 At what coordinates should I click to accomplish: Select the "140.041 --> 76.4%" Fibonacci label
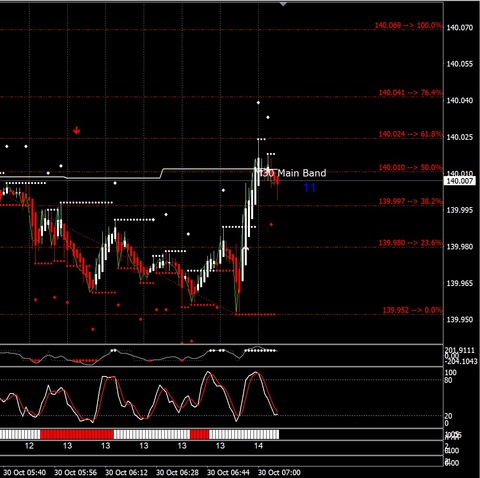pos(411,92)
